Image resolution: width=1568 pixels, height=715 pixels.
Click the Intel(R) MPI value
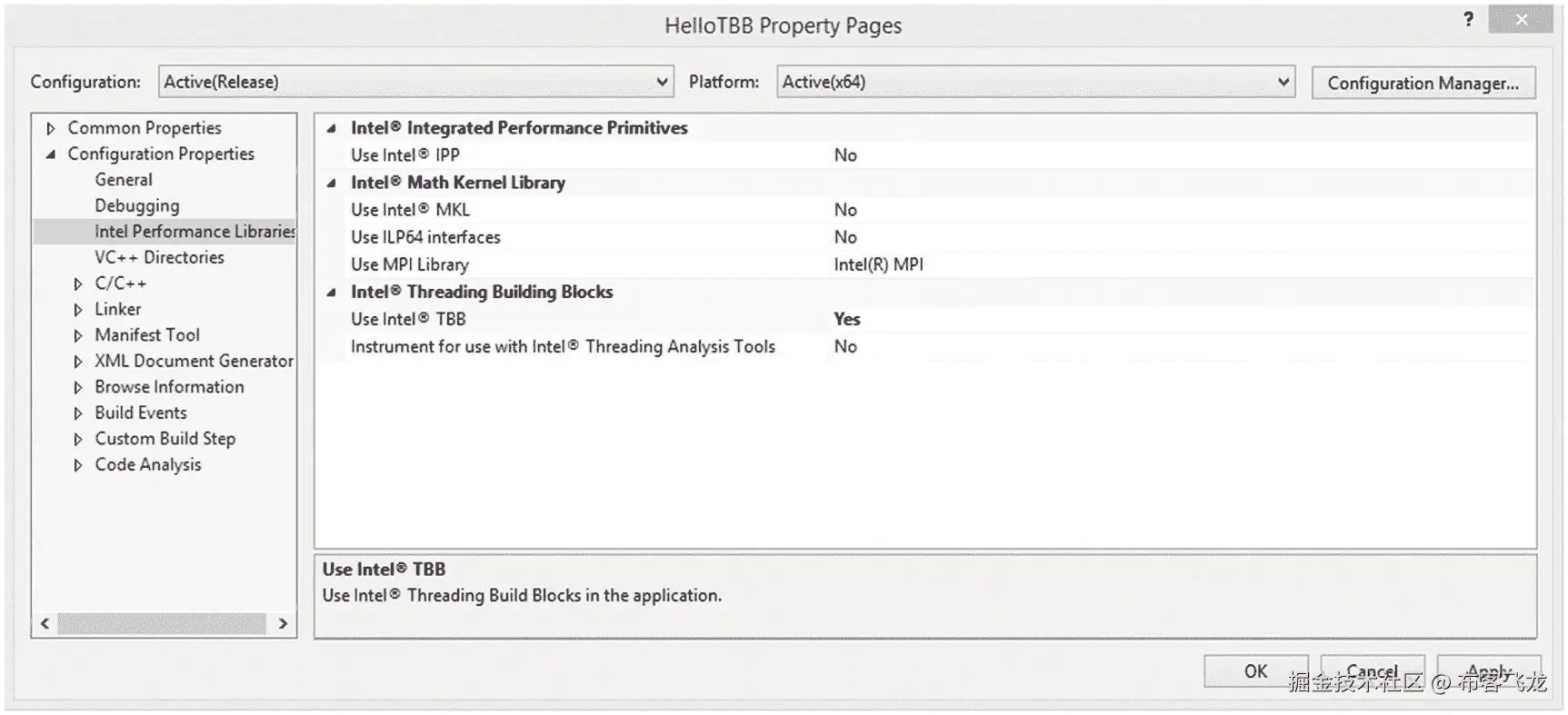click(x=878, y=264)
